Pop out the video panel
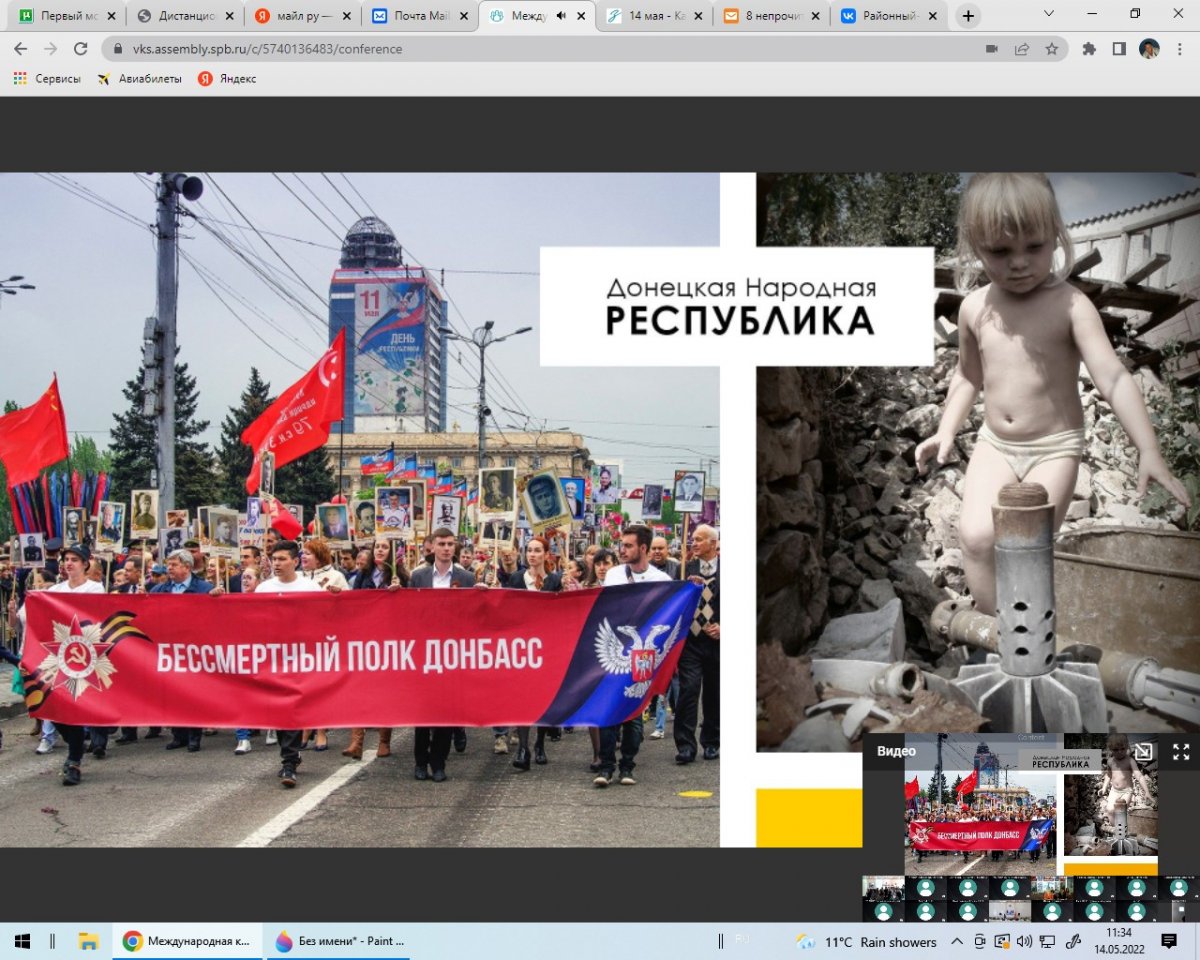The width and height of the screenshot is (1200, 960). pyautogui.click(x=1143, y=752)
